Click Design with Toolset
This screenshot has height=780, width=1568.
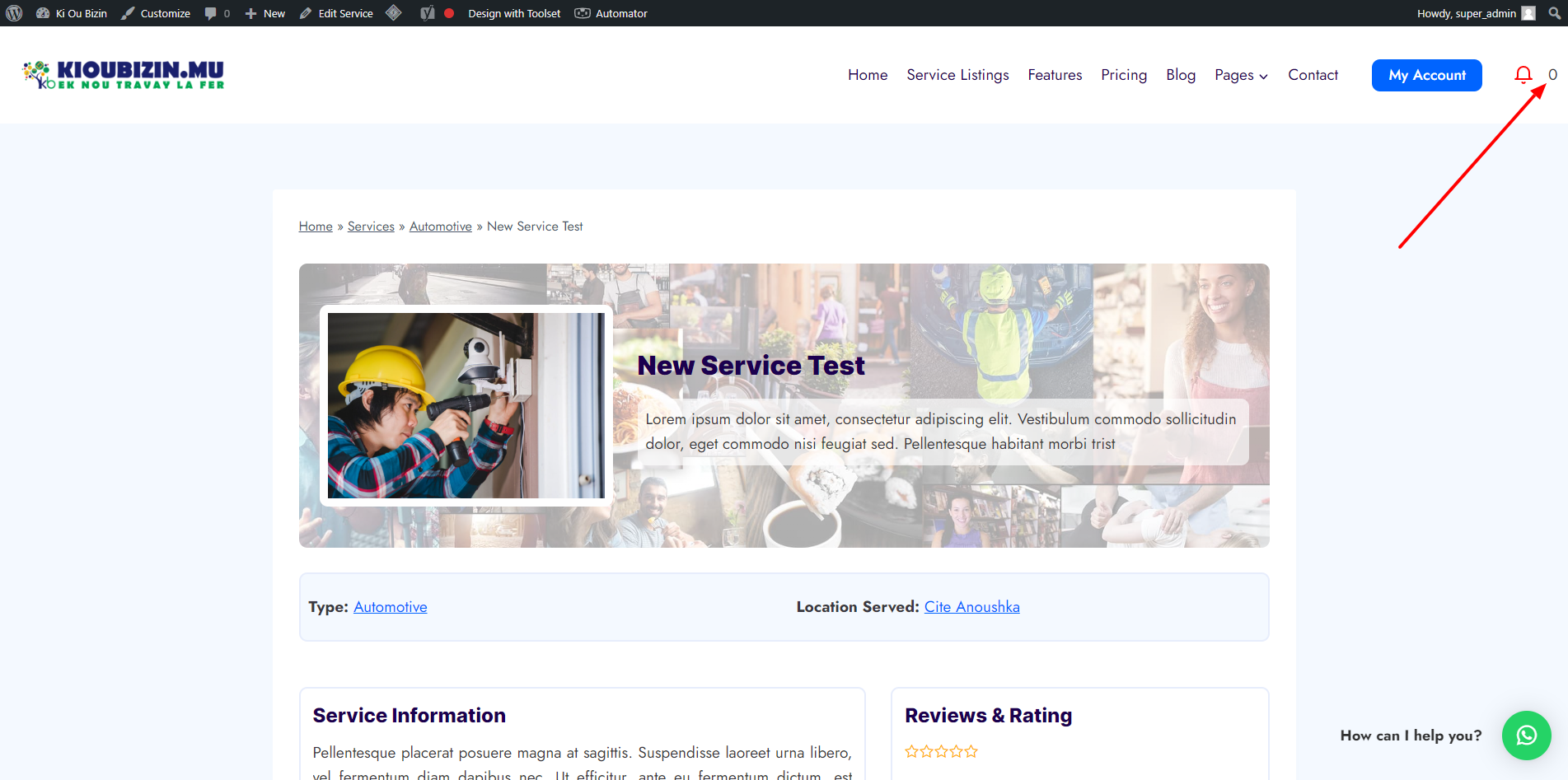pos(514,13)
